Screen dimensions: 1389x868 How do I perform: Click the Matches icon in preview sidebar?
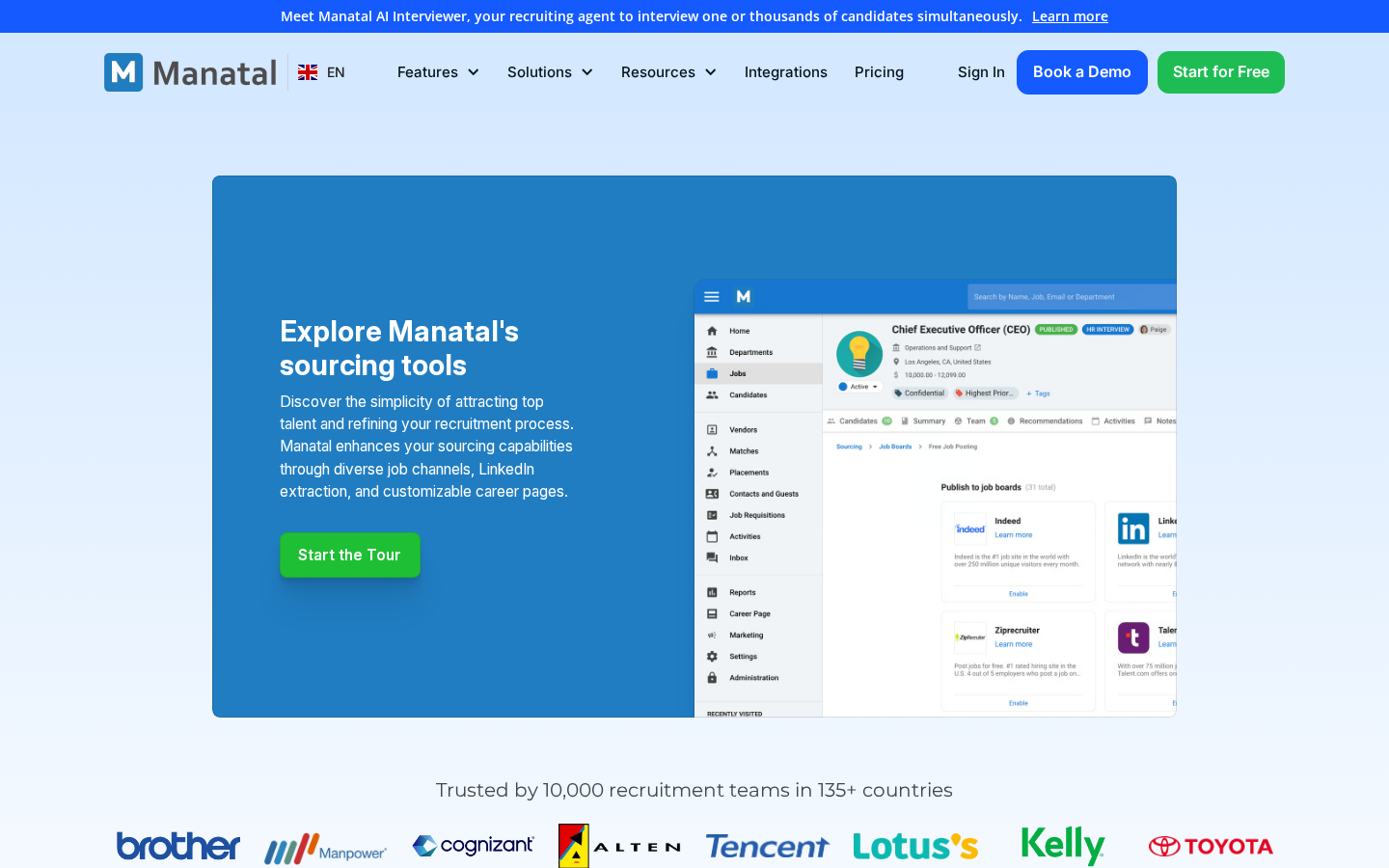coord(712,451)
